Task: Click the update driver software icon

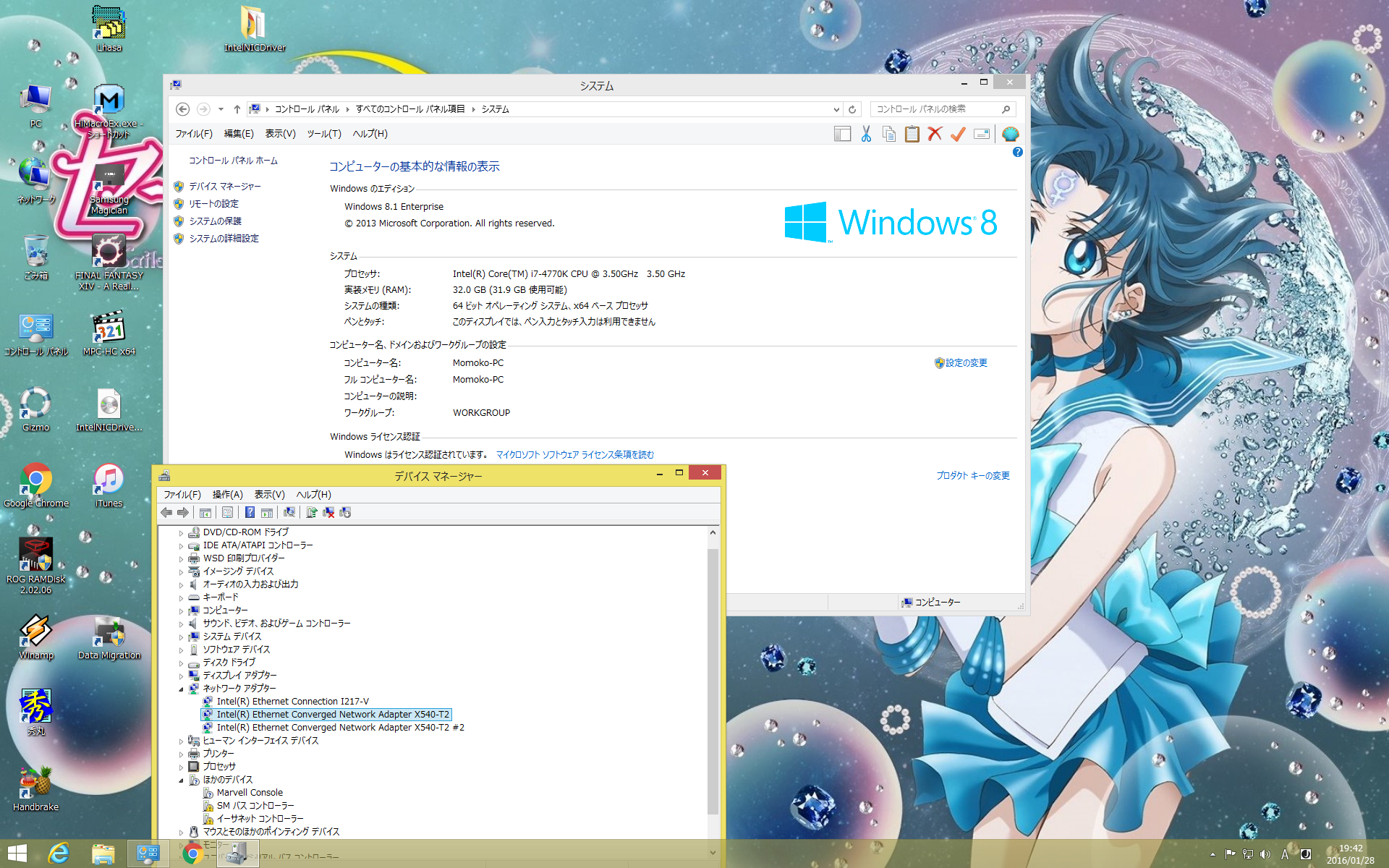Action: pyautogui.click(x=311, y=512)
